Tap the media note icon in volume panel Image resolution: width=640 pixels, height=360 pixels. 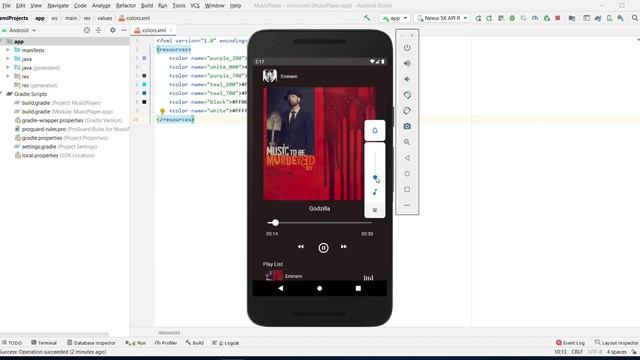375,192
